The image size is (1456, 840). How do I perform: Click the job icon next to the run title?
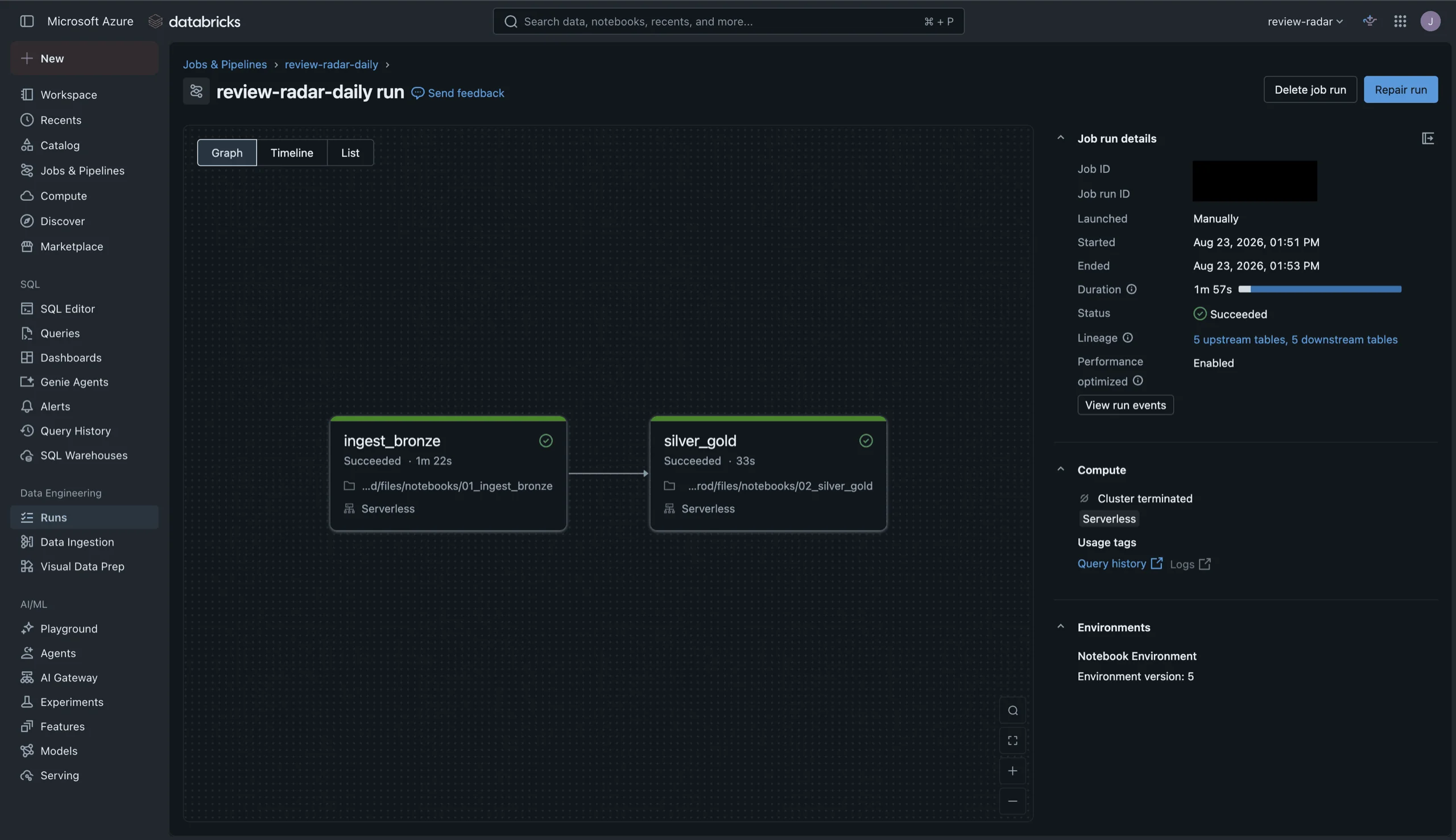coord(196,91)
